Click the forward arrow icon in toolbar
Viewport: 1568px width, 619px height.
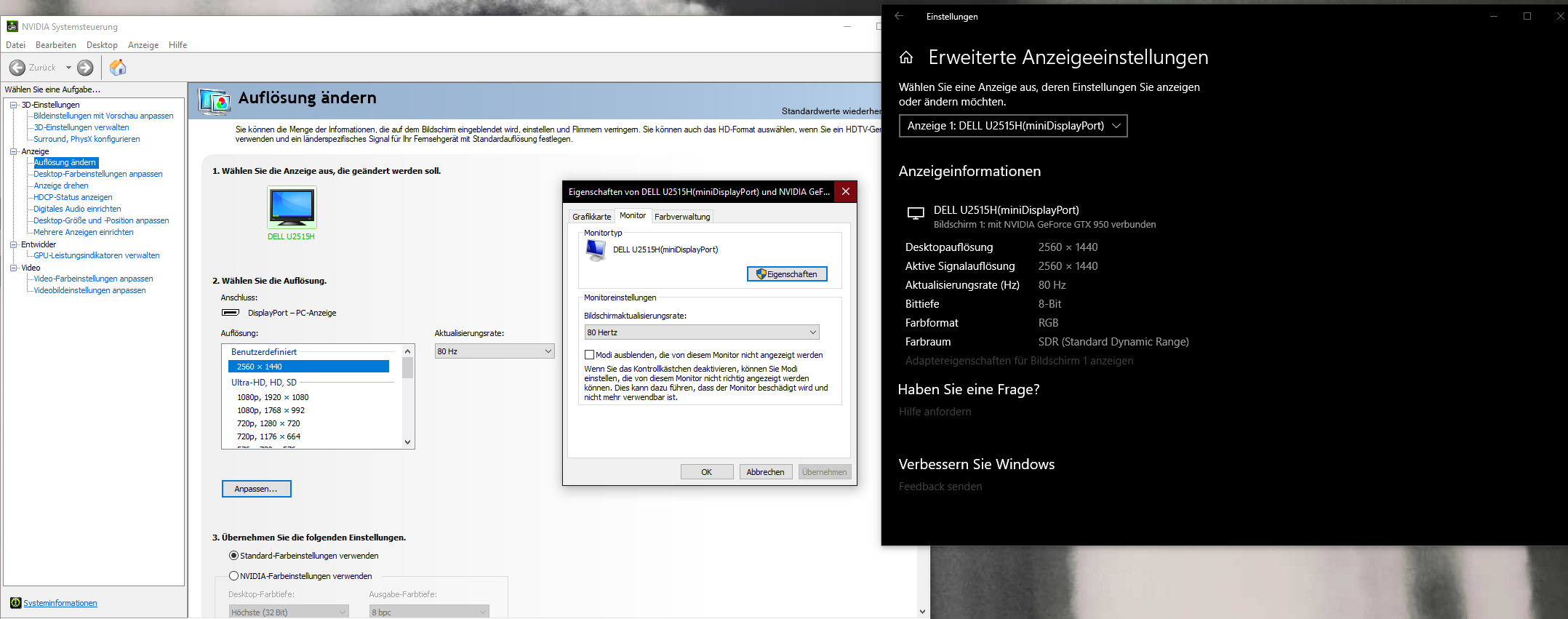85,68
